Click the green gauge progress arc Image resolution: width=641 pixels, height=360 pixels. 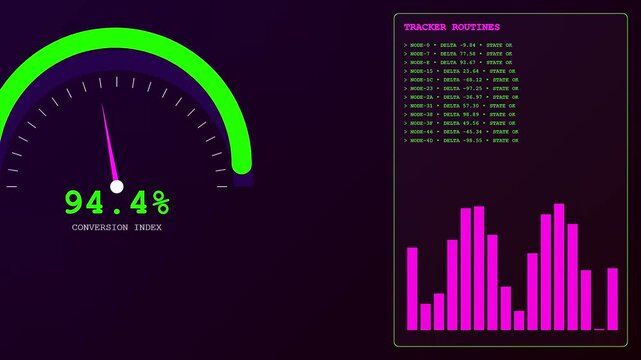(x=117, y=38)
